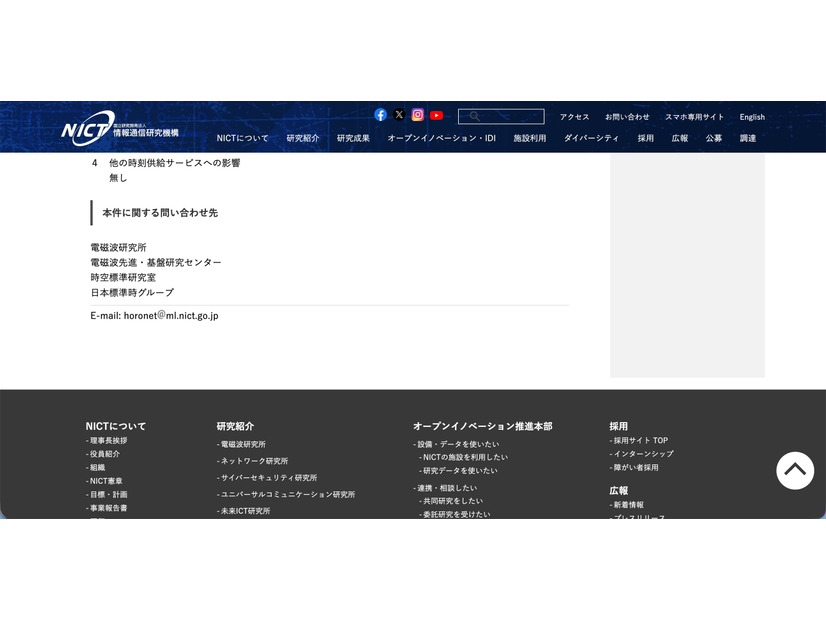Open footer link 連携・相談したい

coord(447,488)
